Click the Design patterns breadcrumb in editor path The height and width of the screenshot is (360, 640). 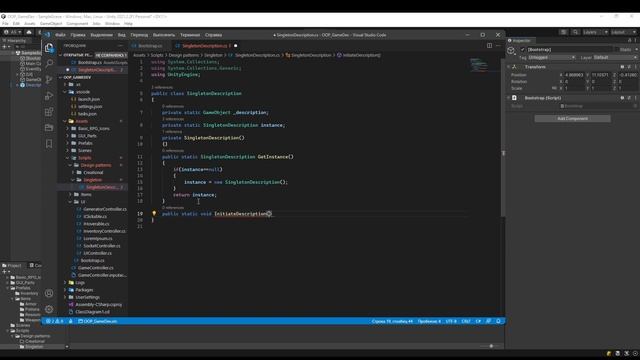(x=184, y=55)
